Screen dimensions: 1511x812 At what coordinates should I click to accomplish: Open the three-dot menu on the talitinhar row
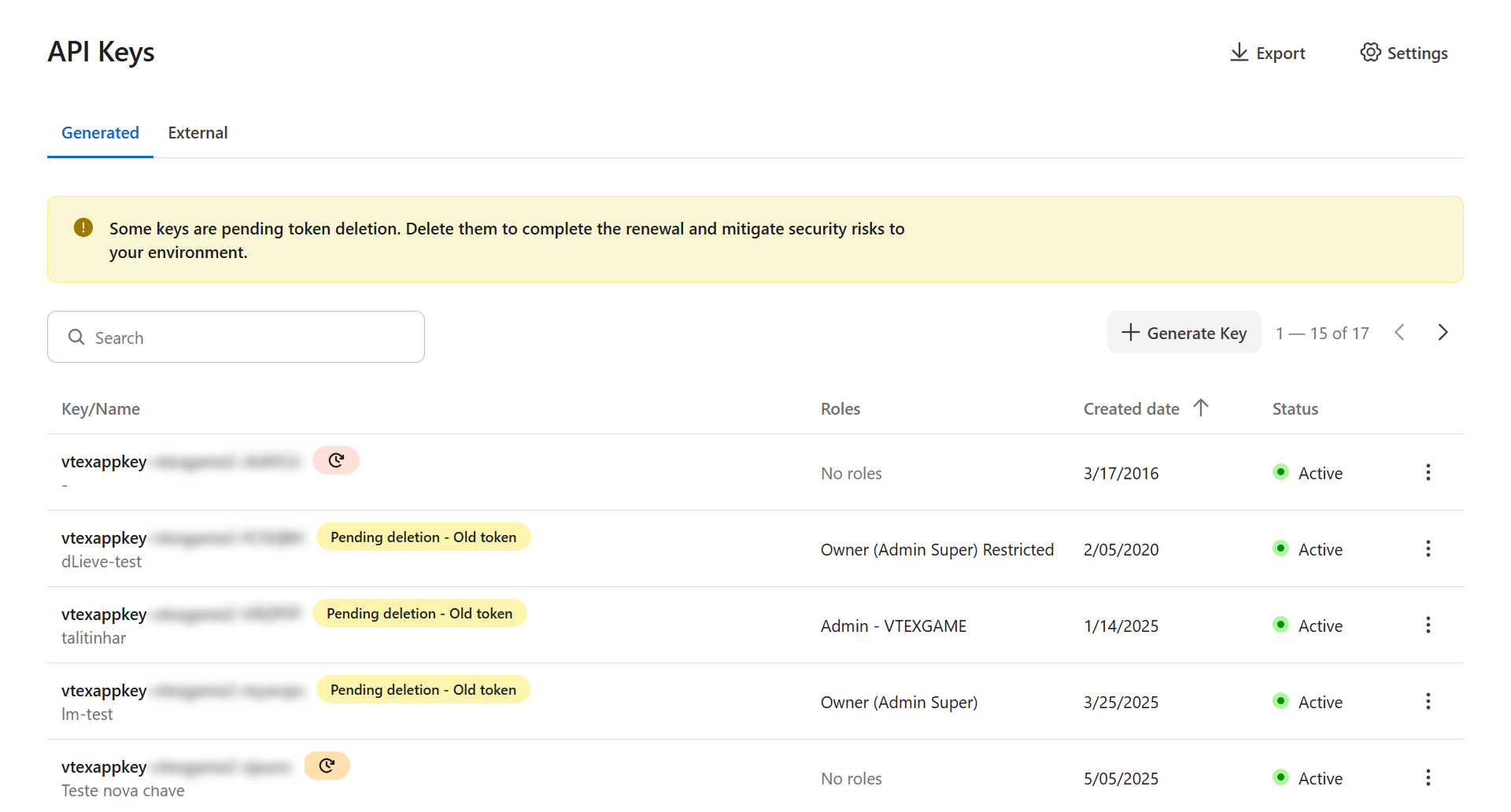[1428, 625]
